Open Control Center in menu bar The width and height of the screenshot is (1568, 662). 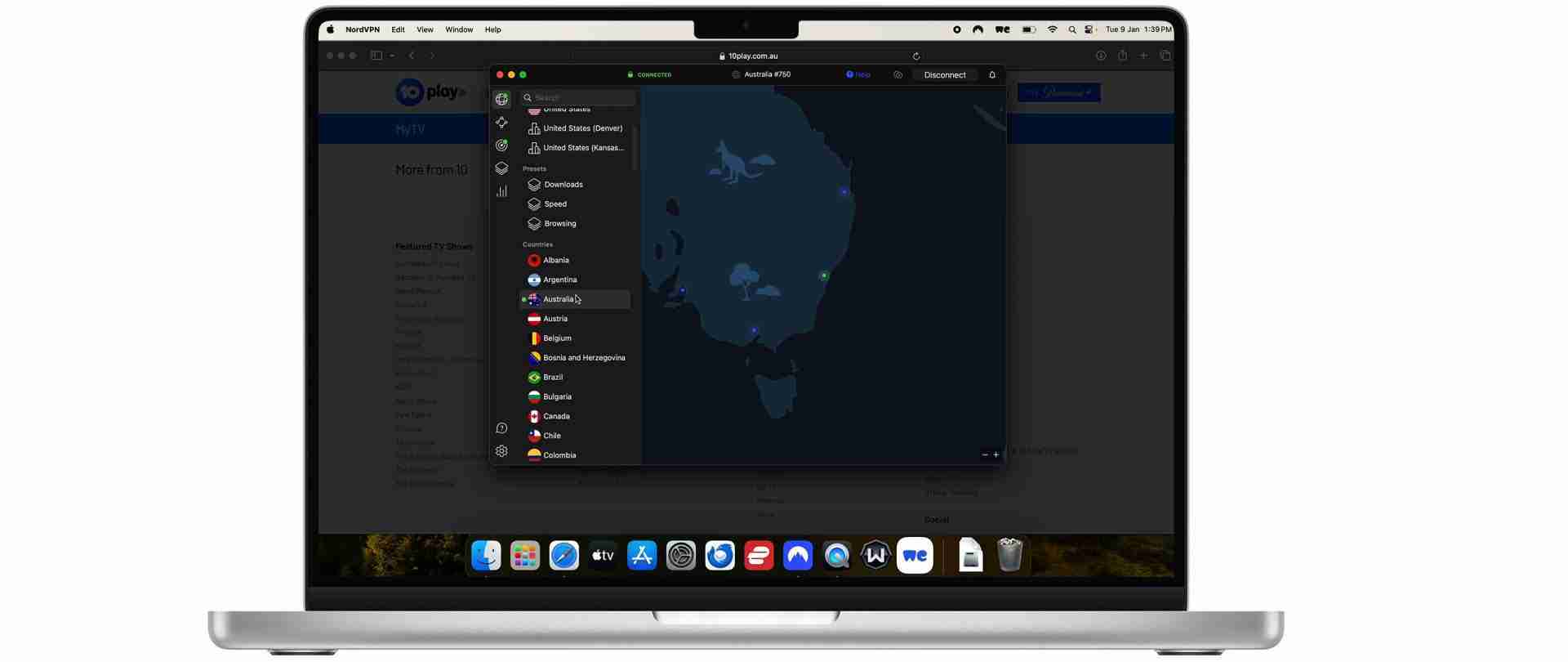[x=1090, y=29]
